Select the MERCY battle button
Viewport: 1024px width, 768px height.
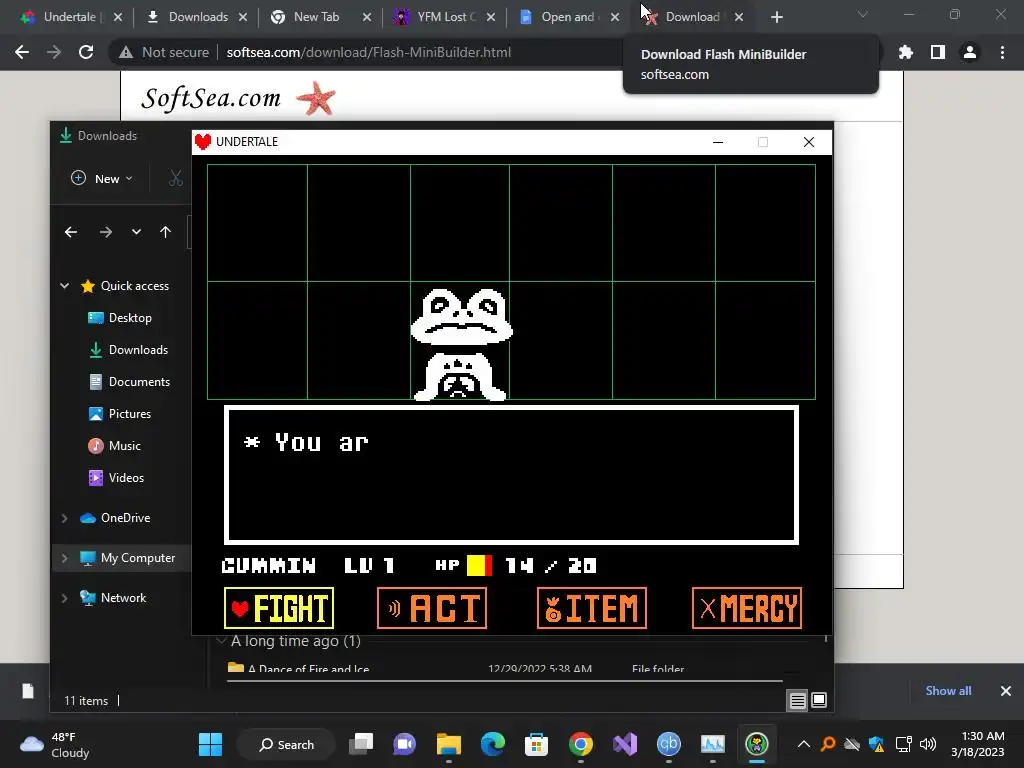coord(746,608)
